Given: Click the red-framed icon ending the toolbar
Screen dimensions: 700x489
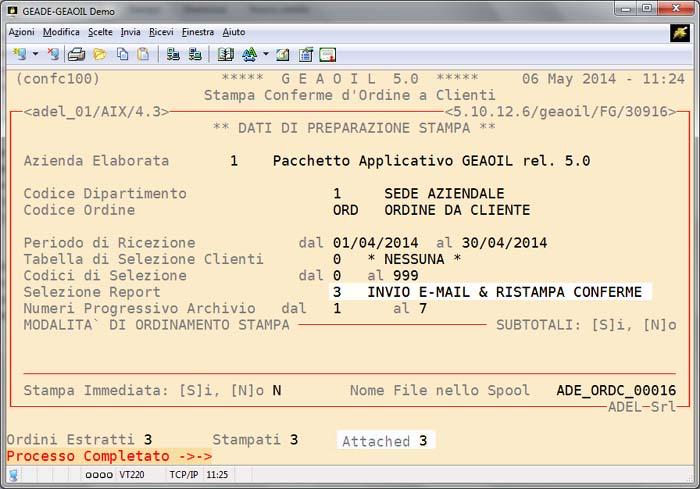Looking at the screenshot, I should (x=327, y=54).
